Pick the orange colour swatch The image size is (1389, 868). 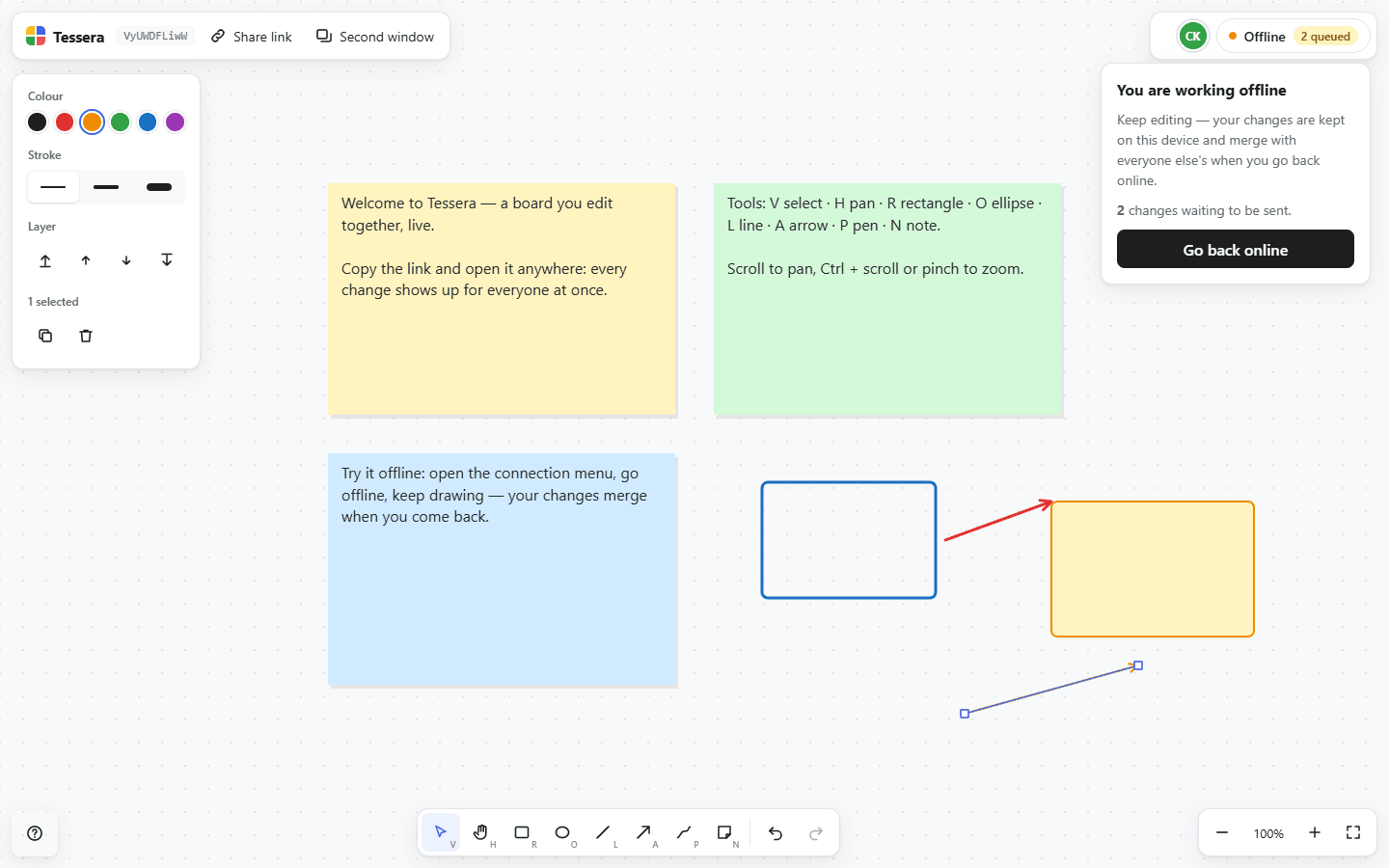point(92,122)
